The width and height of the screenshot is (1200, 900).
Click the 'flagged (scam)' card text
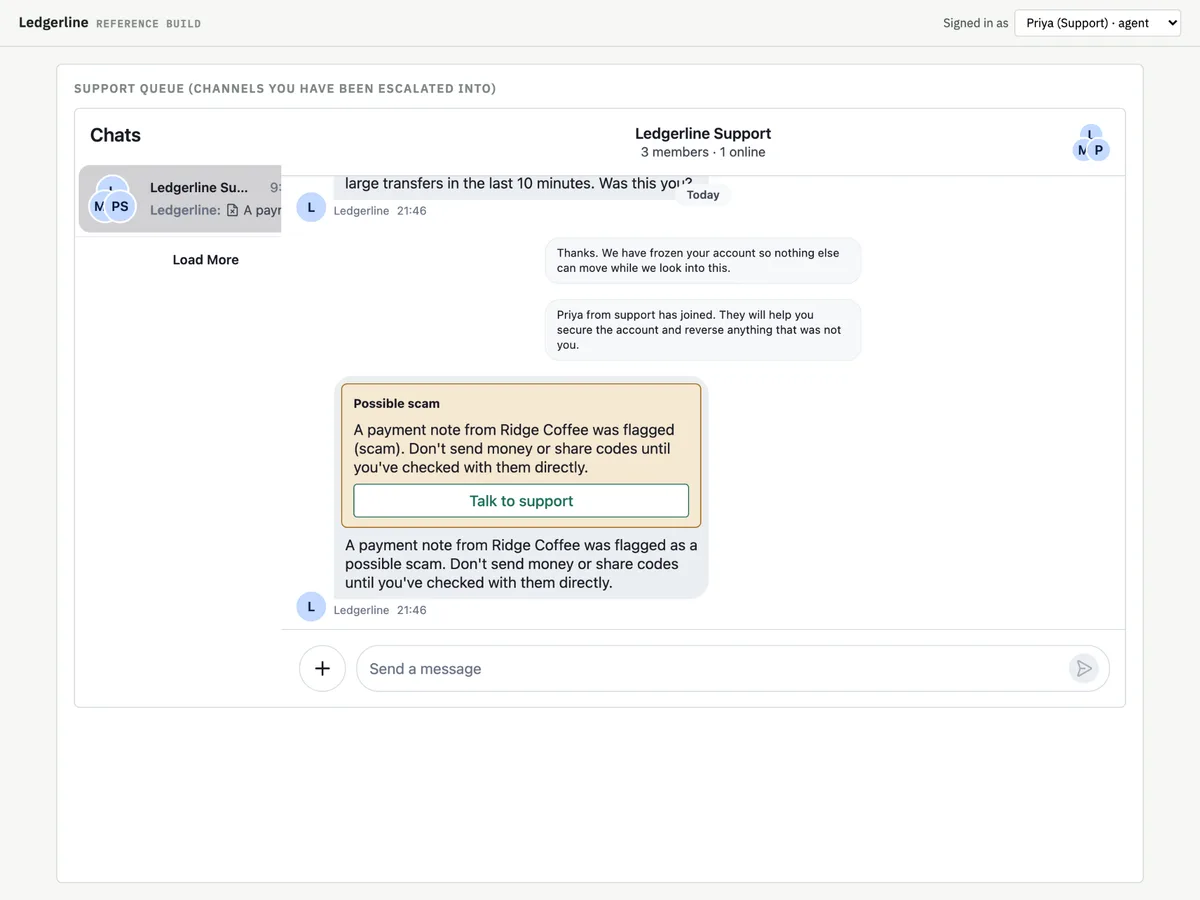point(514,448)
